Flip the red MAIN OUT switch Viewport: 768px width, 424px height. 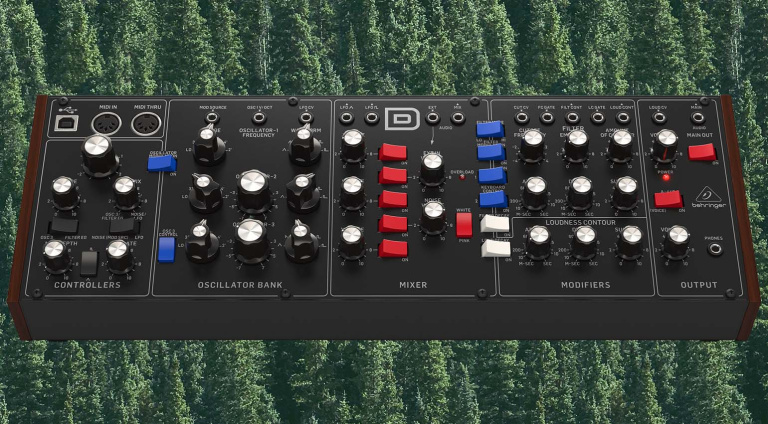click(x=701, y=151)
